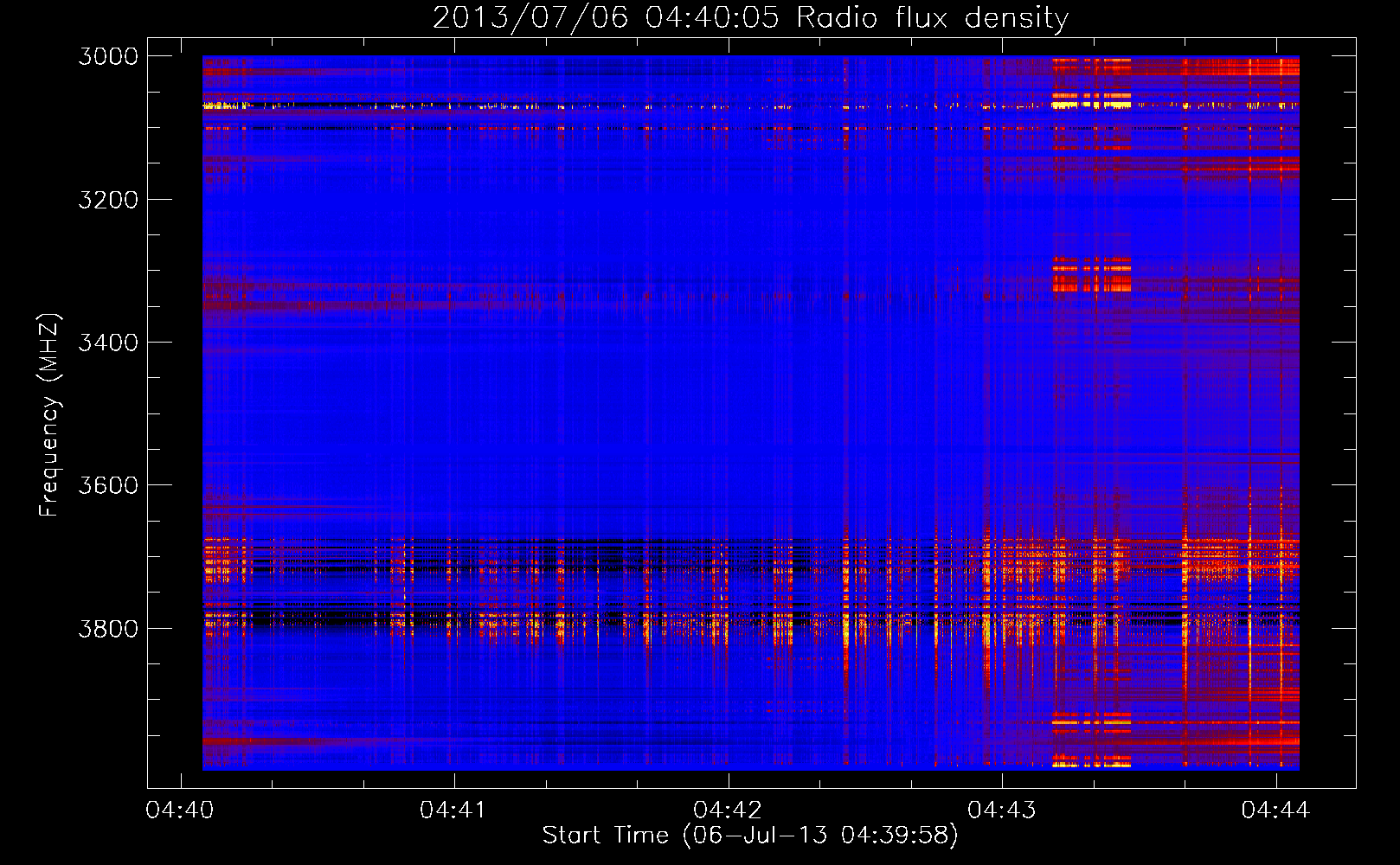The height and width of the screenshot is (865, 1400).
Task: Click the 04:40 time tick label
Action: pyautogui.click(x=180, y=811)
